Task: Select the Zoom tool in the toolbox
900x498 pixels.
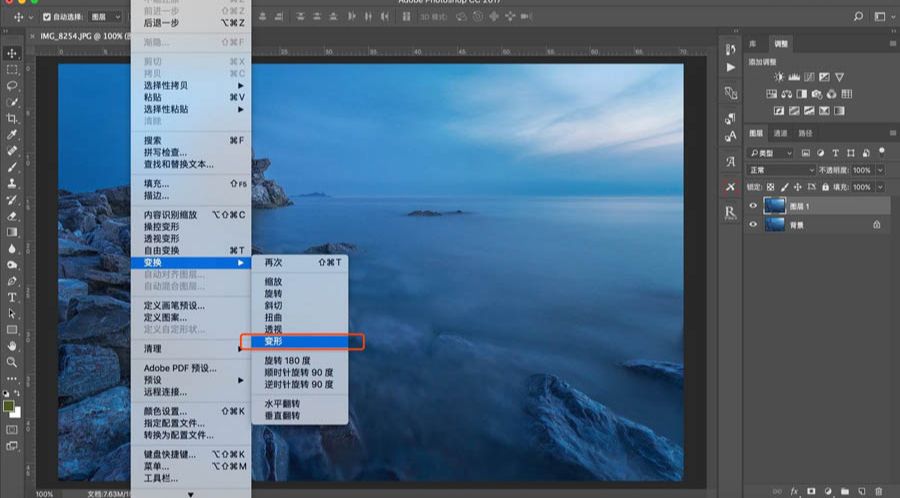Action: coord(11,362)
